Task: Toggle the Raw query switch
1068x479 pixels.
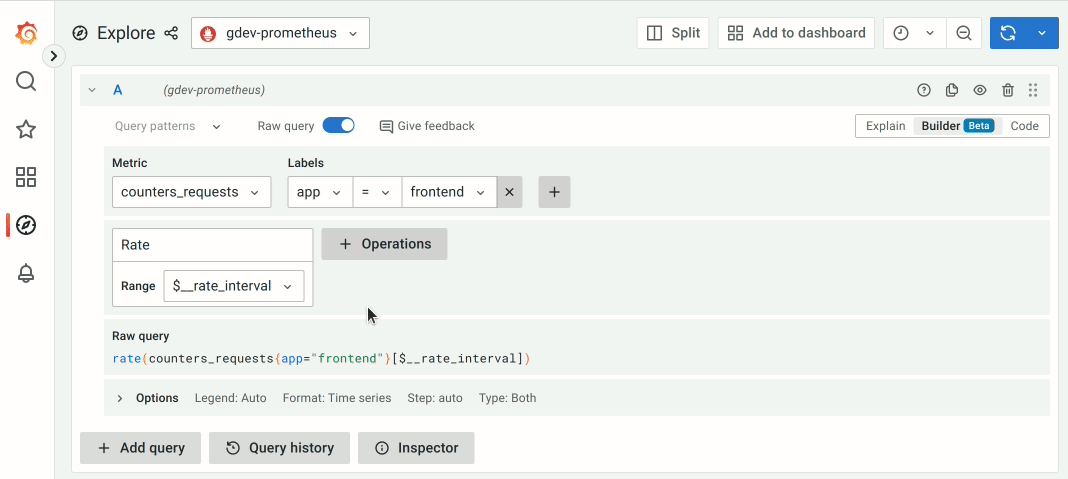Action: pos(338,126)
